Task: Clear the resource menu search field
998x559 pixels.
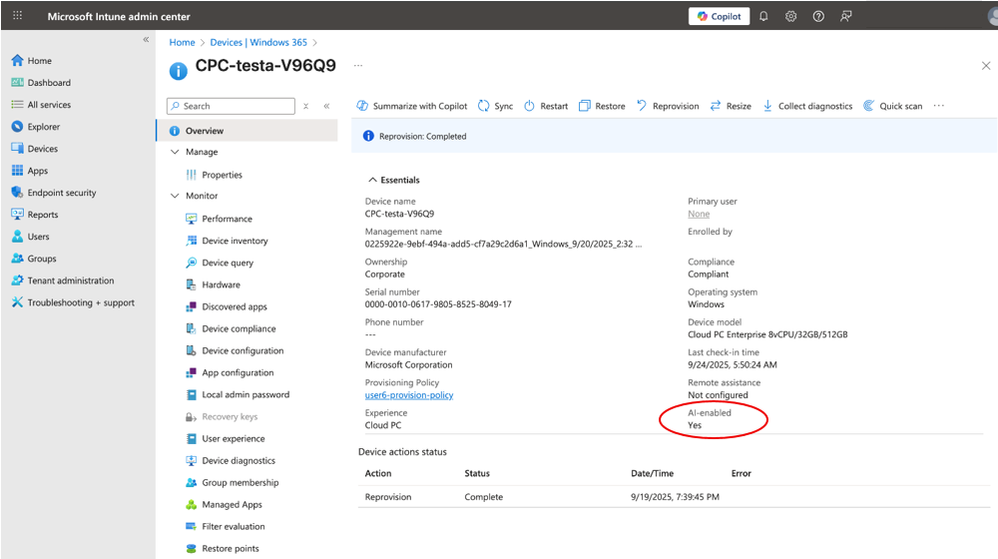Action: point(306,106)
